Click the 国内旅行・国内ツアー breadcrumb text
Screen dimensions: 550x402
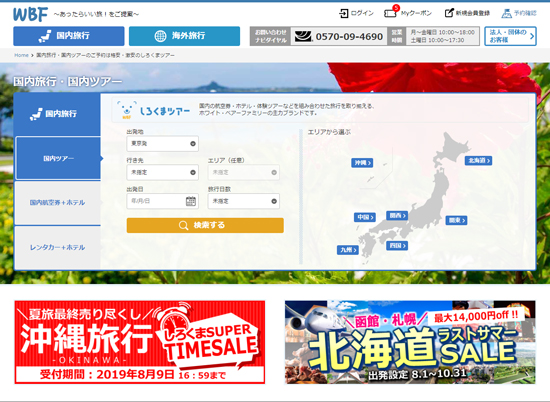point(105,55)
